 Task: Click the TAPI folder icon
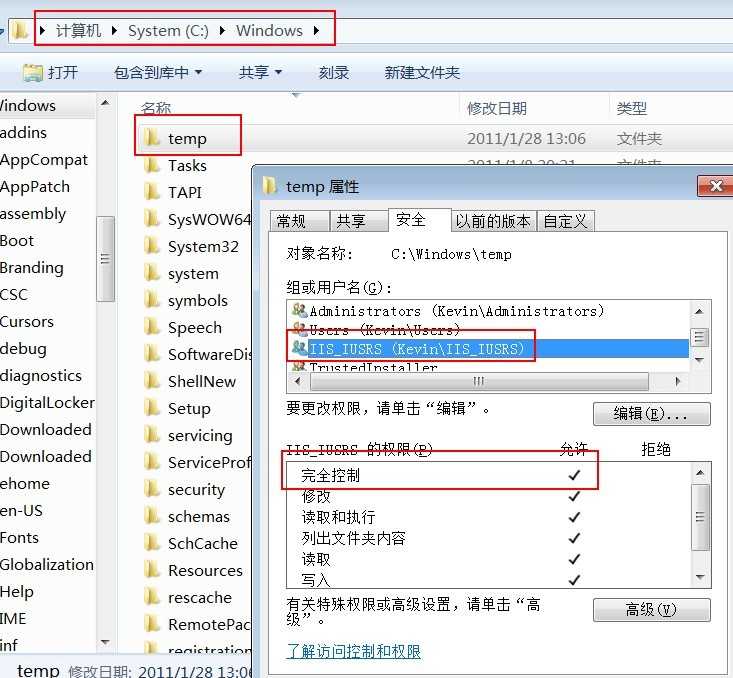coord(152,192)
